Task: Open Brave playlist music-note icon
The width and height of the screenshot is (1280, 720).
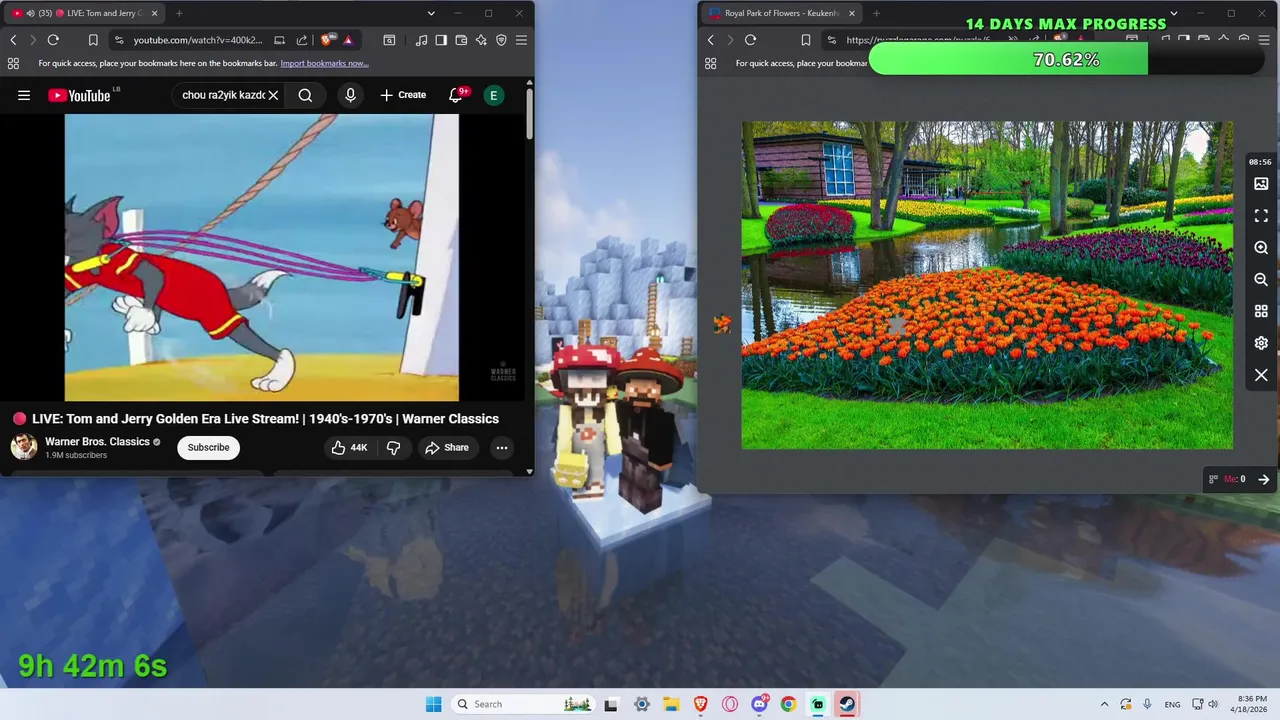Action: (421, 40)
